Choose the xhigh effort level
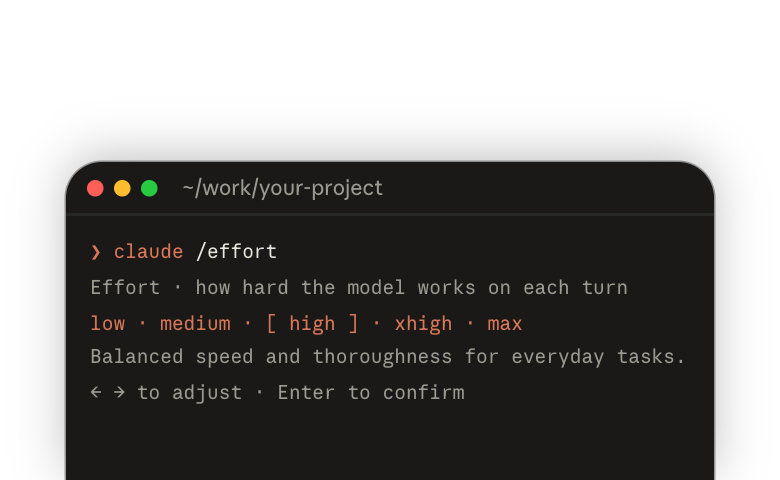780x480 pixels. (423, 324)
